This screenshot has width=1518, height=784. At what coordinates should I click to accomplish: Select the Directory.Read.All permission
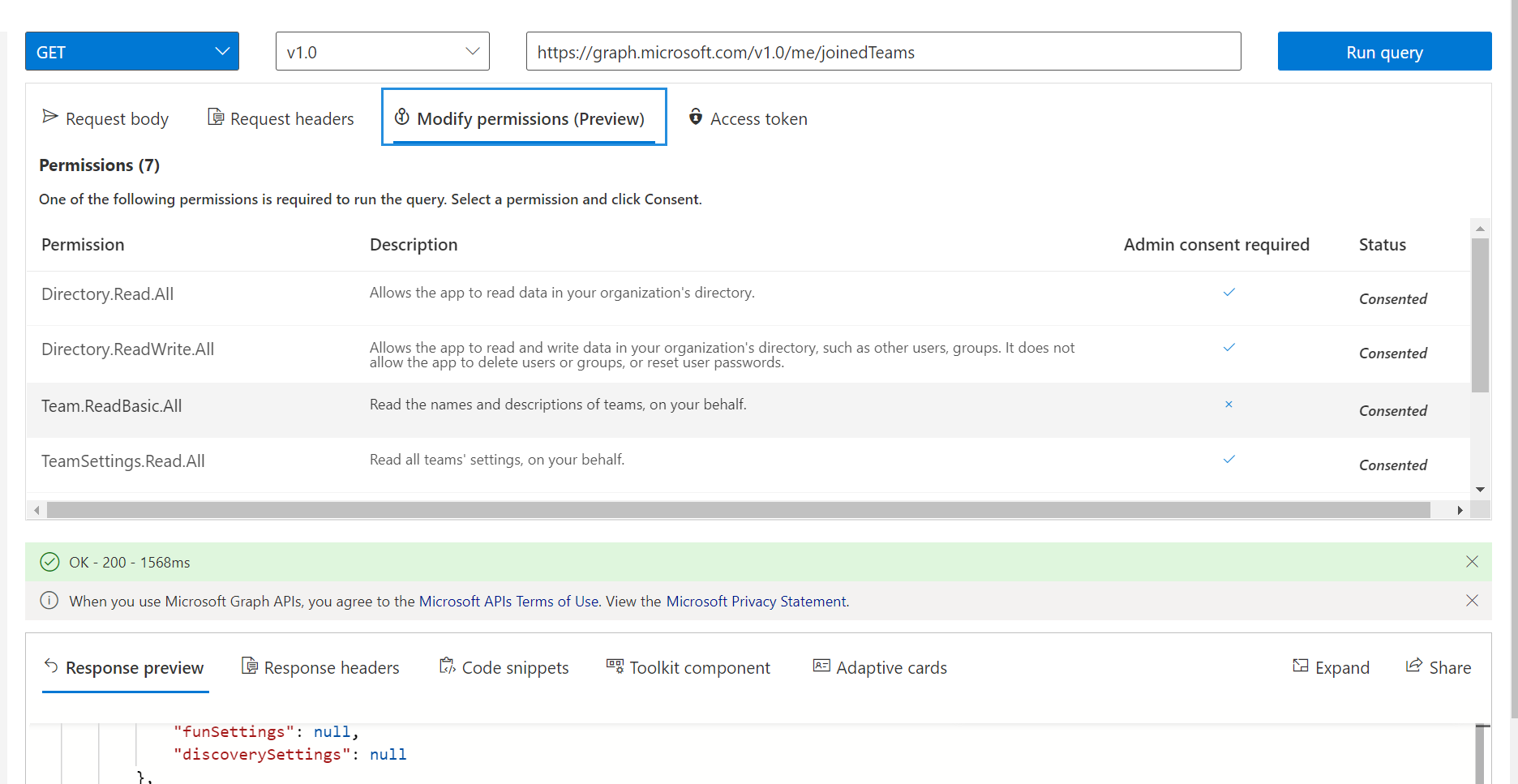[x=107, y=293]
